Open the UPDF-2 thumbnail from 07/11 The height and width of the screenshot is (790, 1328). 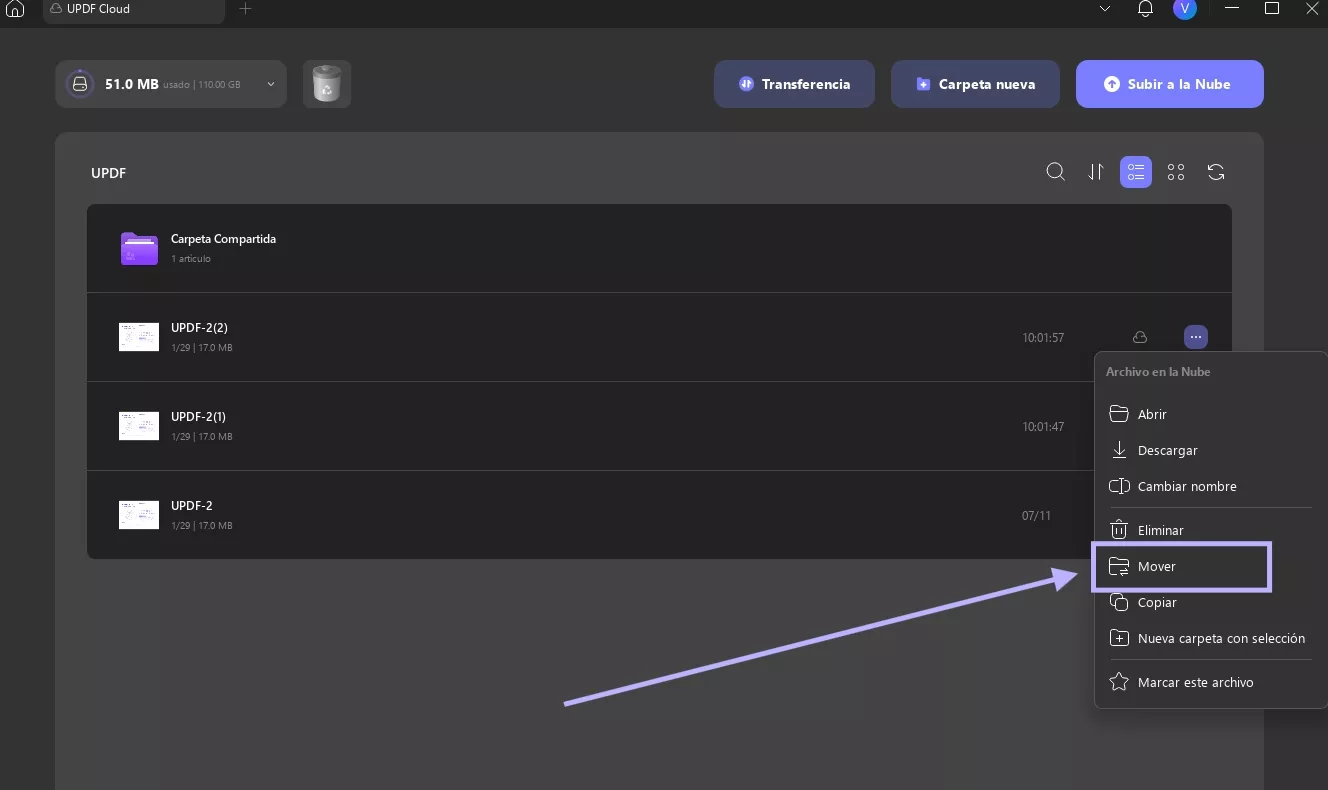point(139,515)
